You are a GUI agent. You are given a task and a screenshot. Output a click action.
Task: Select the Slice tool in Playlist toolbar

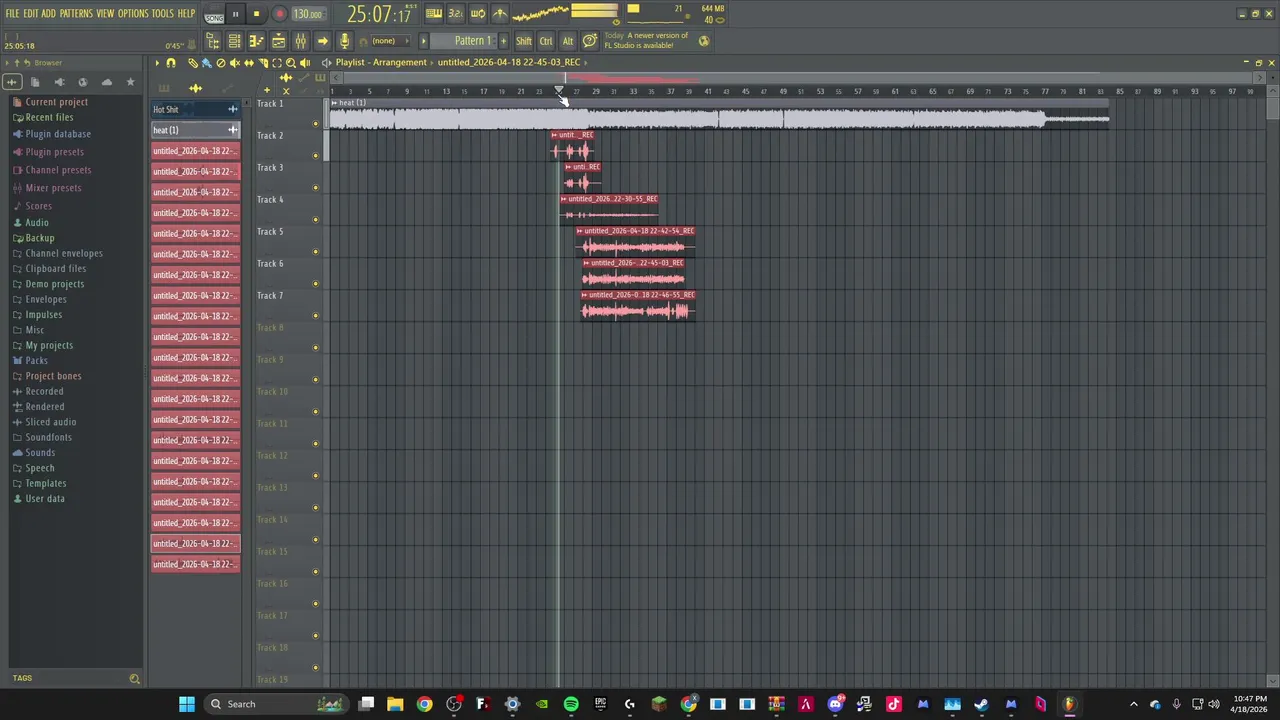(263, 63)
